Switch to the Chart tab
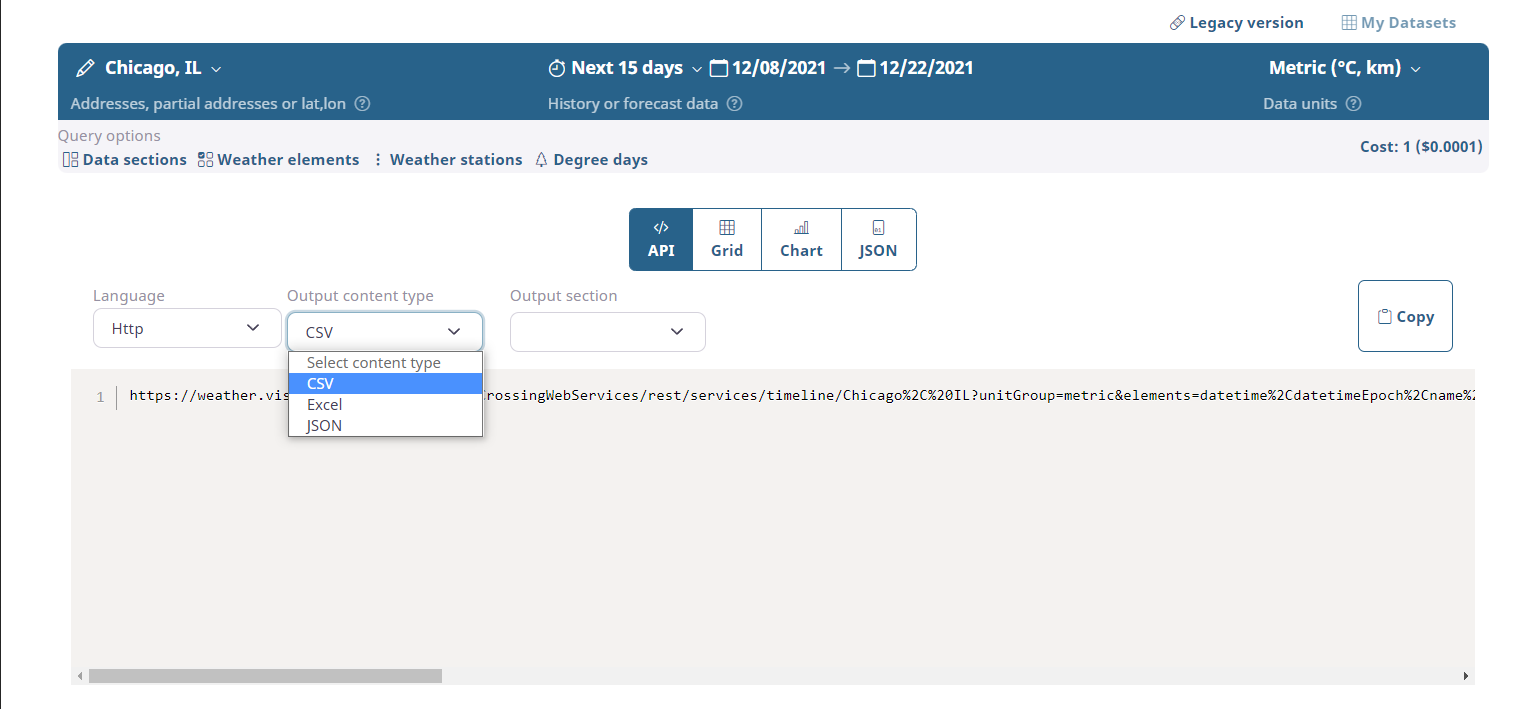1515x709 pixels. [800, 239]
